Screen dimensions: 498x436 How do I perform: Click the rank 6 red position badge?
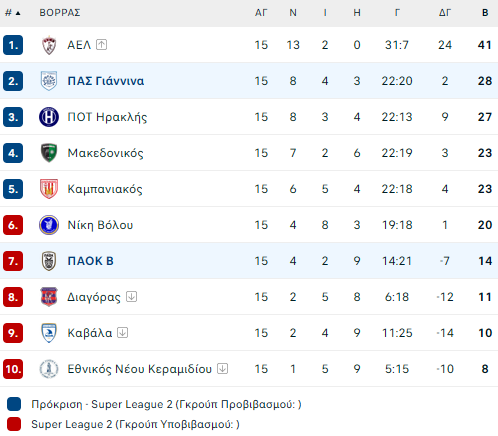[x=13, y=225]
